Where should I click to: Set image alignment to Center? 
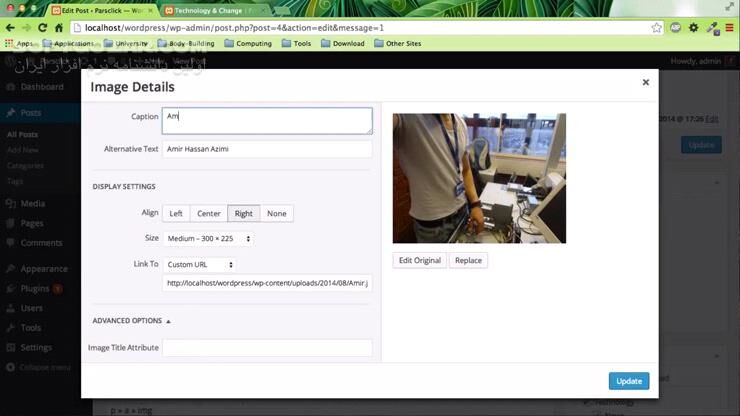point(209,213)
